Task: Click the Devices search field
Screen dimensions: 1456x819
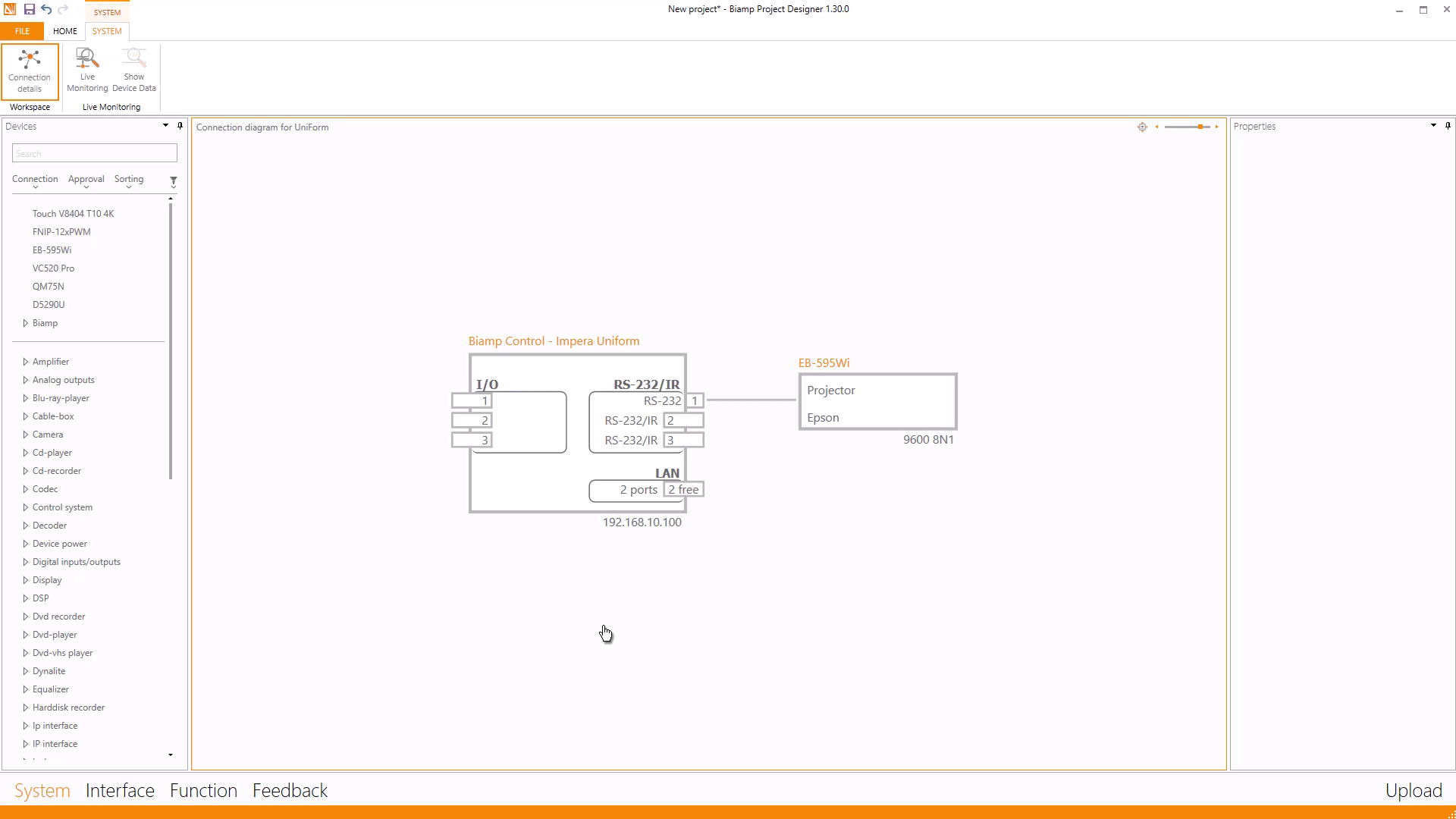Action: click(x=95, y=153)
